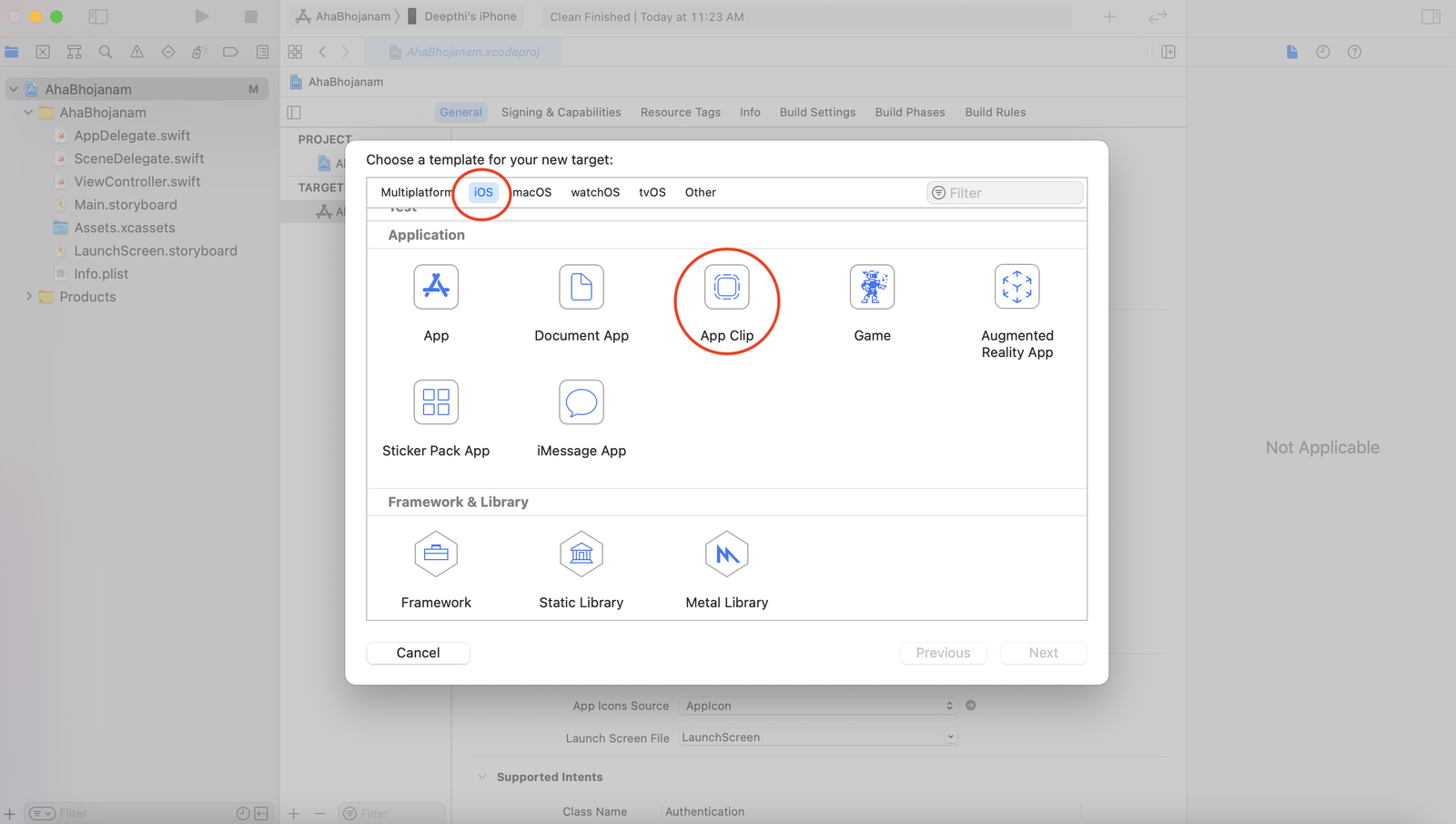Switch to the macOS platform tab

pyautogui.click(x=532, y=192)
